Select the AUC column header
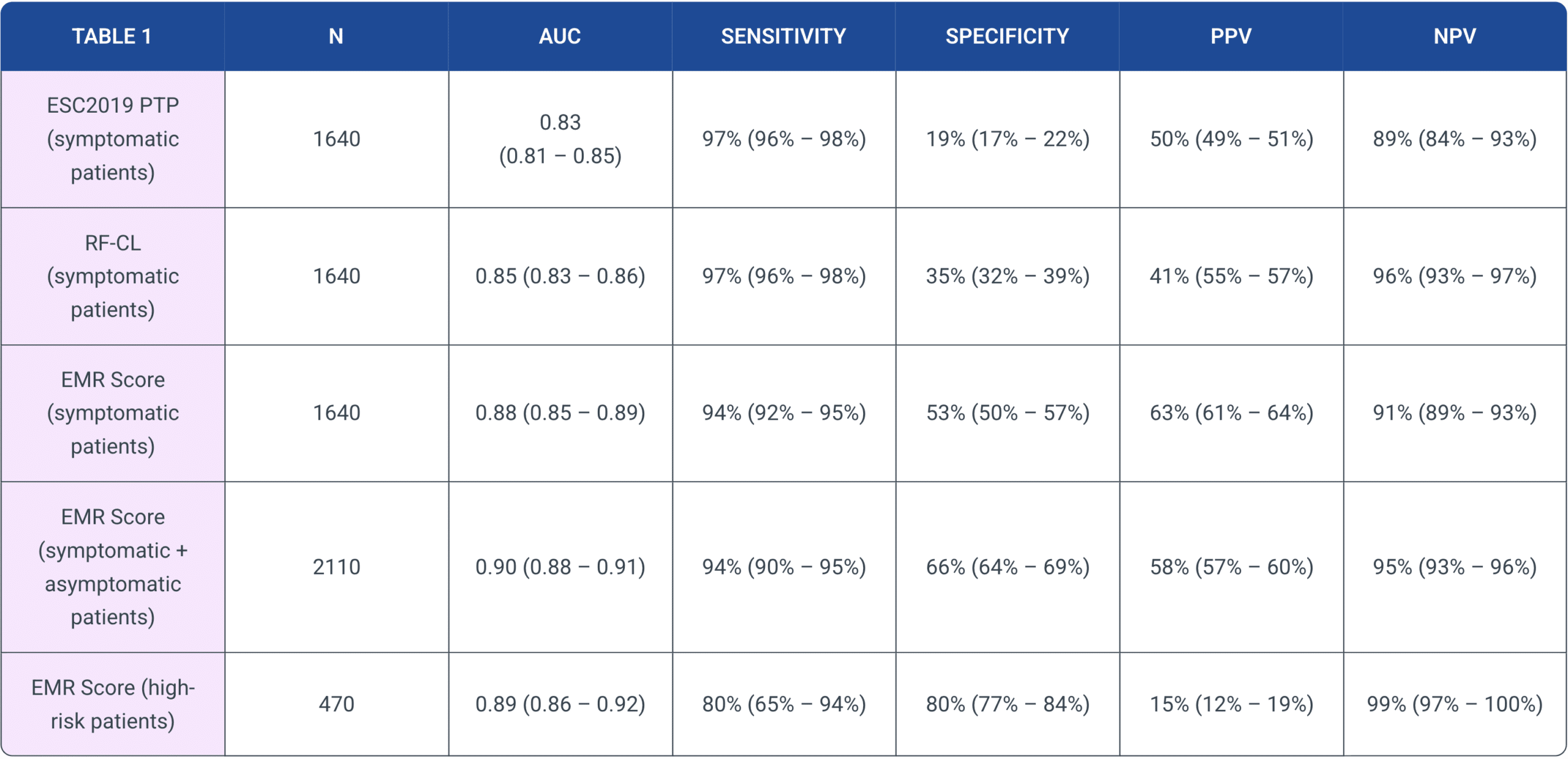Screen dimensions: 1568x759 tap(560, 36)
